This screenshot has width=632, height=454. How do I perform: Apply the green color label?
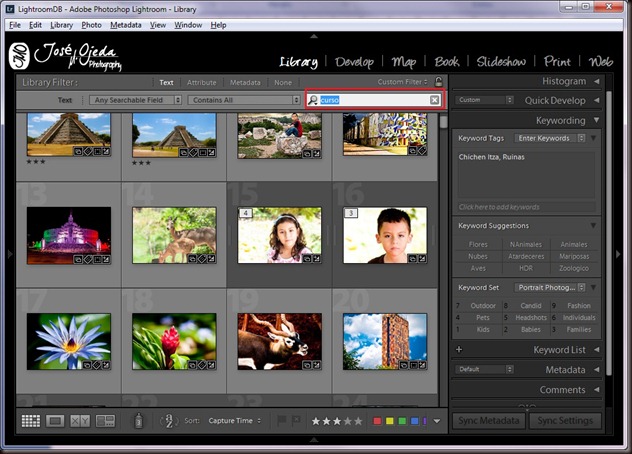402,421
